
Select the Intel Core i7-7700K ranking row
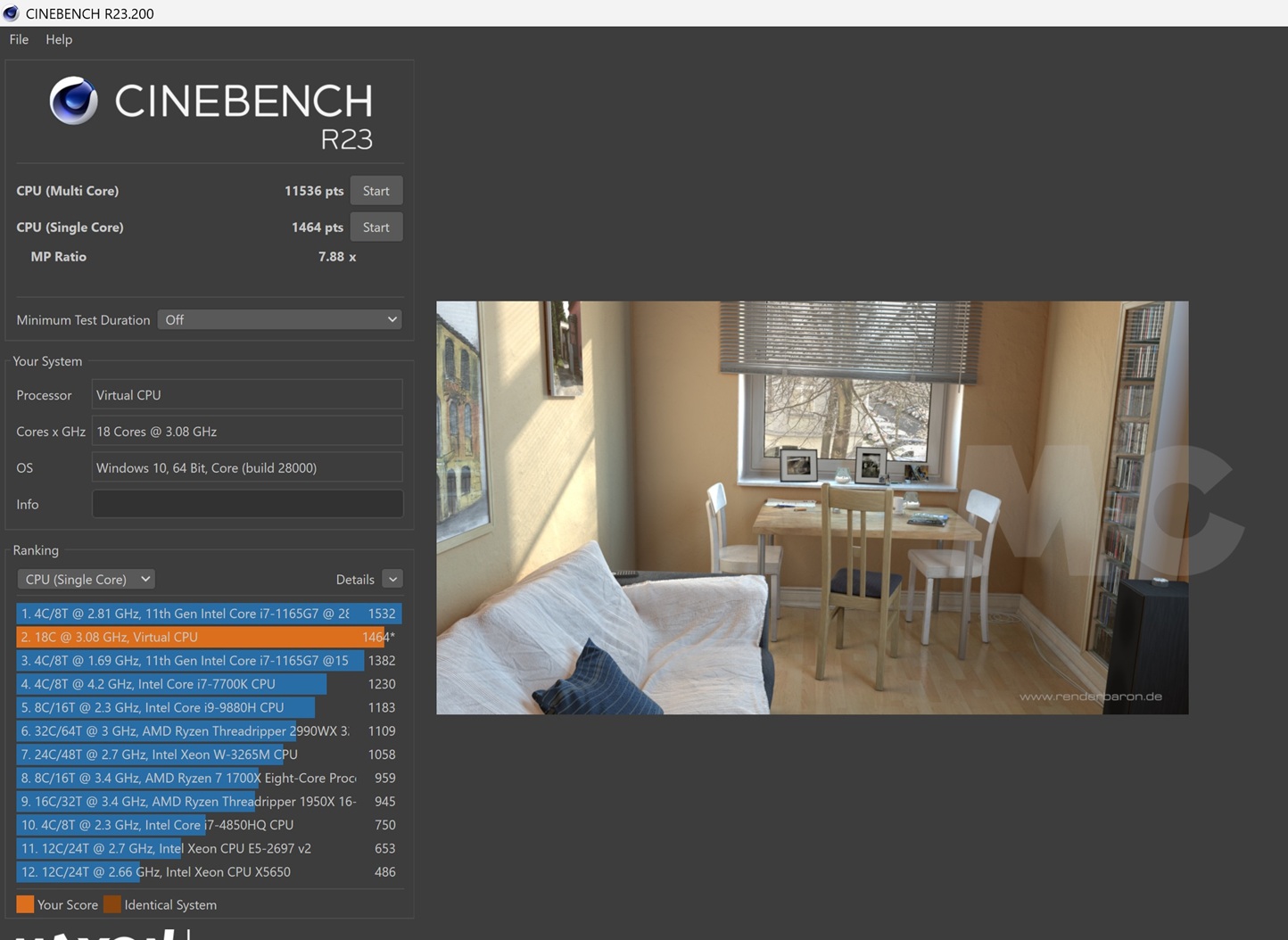pyautogui.click(x=209, y=684)
